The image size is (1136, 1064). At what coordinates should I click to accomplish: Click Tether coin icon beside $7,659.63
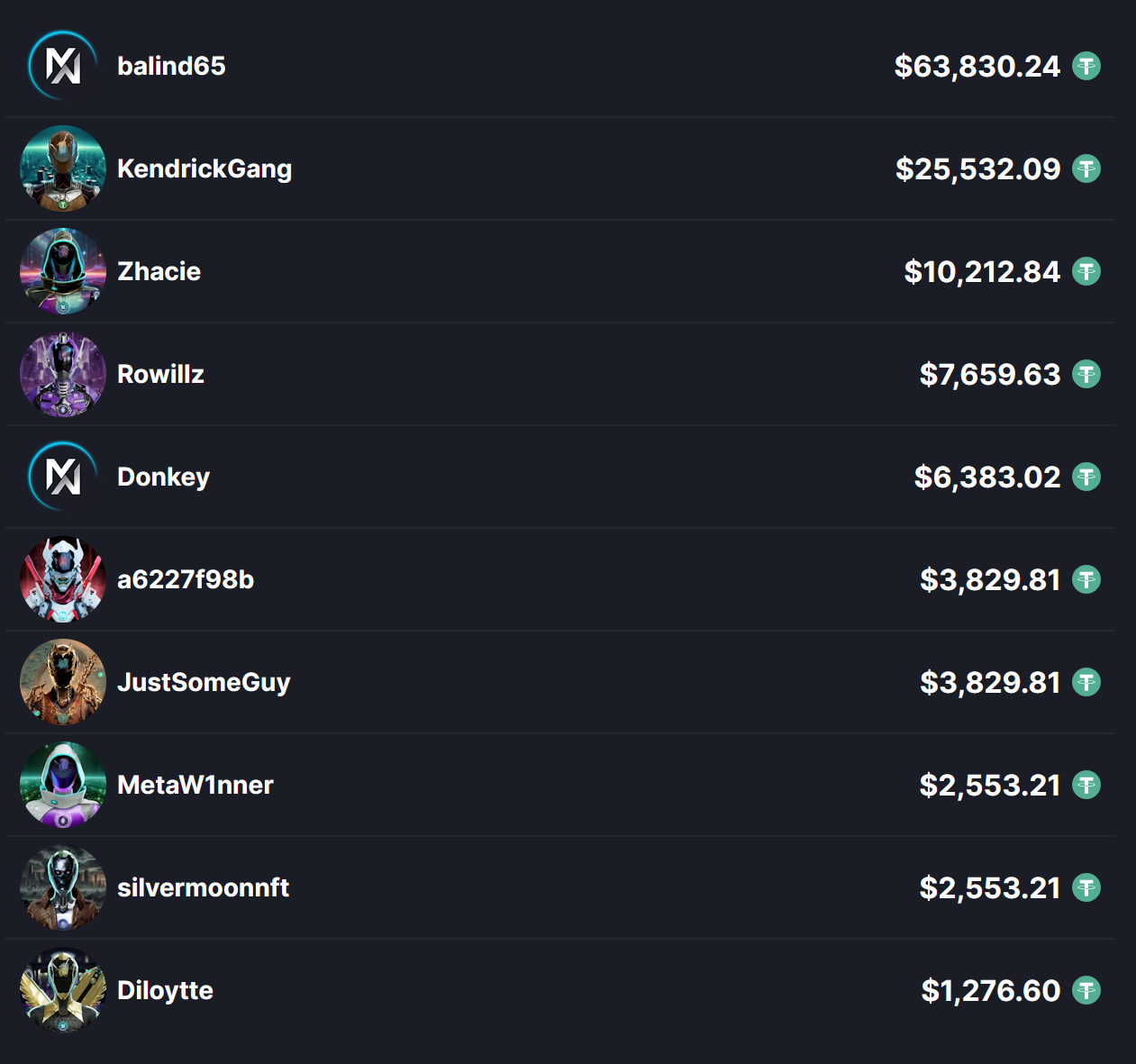pos(1086,374)
